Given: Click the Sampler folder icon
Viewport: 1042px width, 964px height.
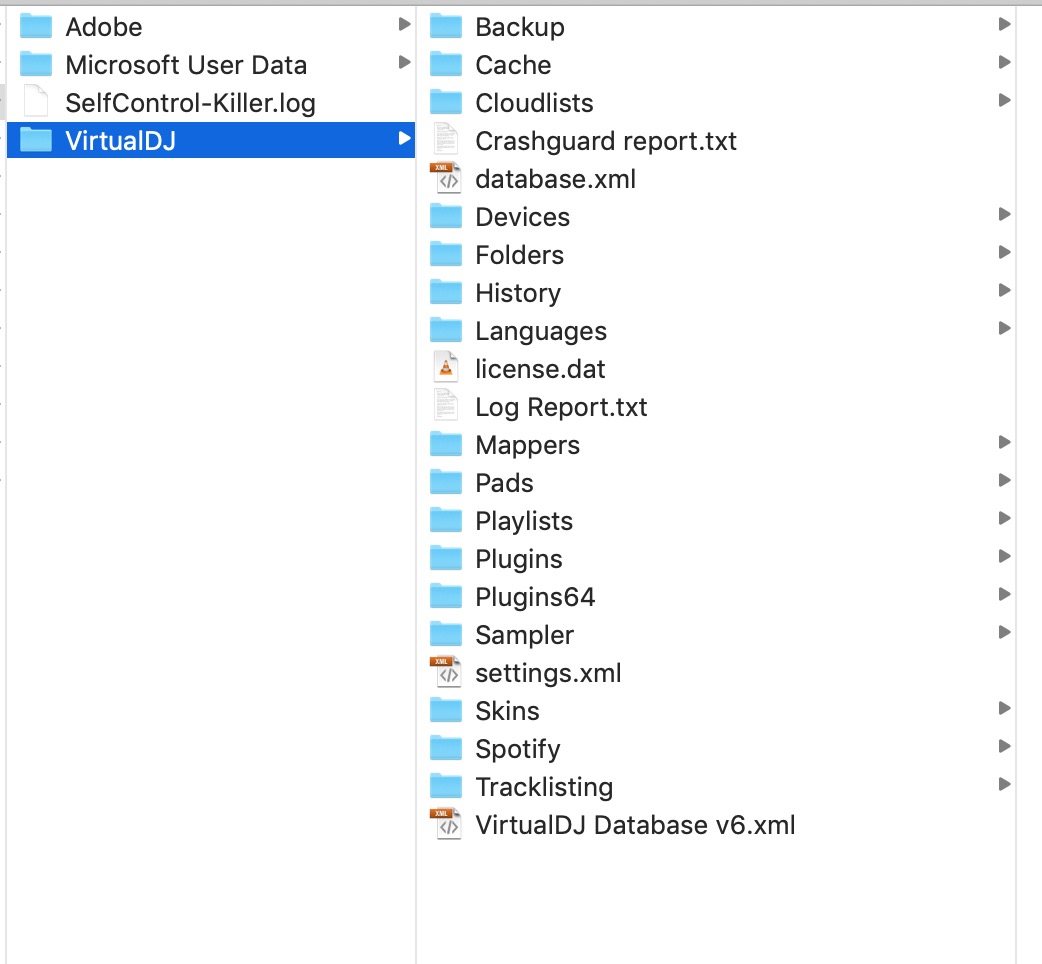Looking at the screenshot, I should pos(446,634).
